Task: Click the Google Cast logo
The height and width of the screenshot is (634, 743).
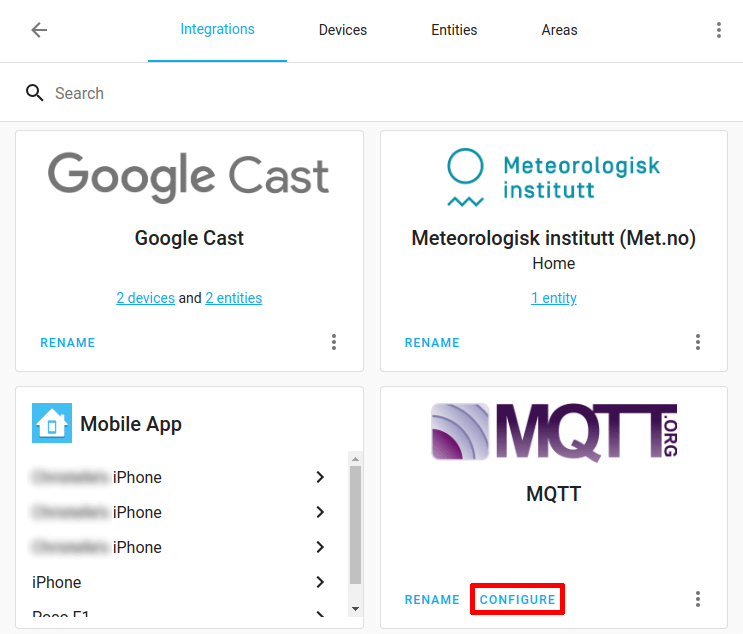Action: pyautogui.click(x=188, y=177)
